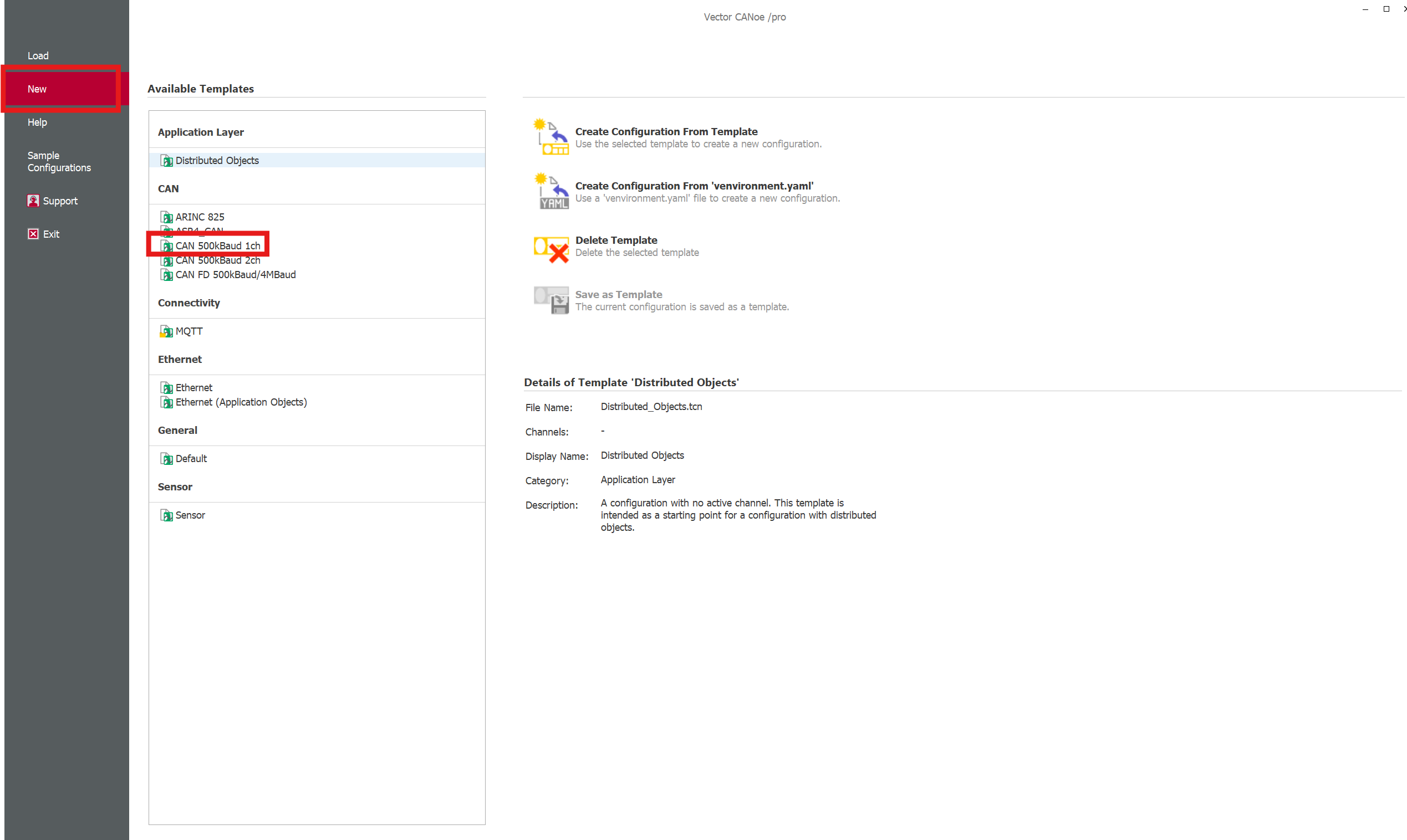This screenshot has width=1407, height=840.
Task: Click the Distributed_Objects.tcn file name
Action: 652,407
